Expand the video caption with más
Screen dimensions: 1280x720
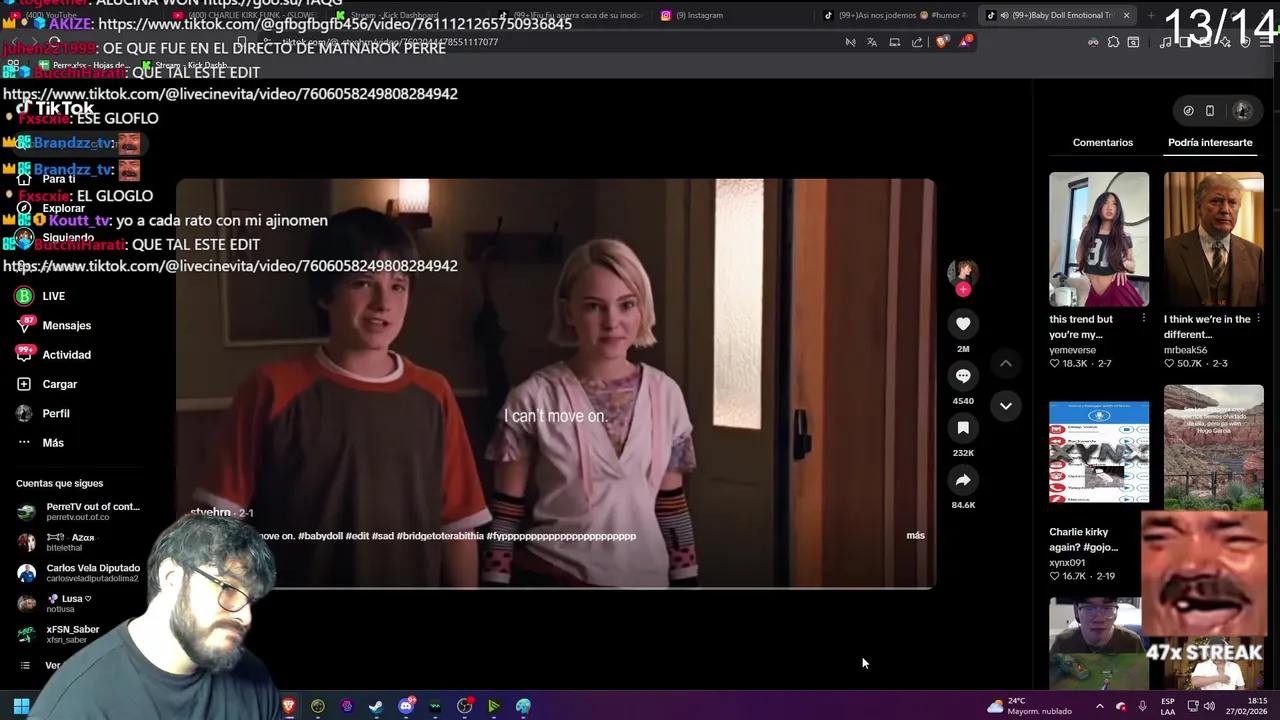coord(915,536)
